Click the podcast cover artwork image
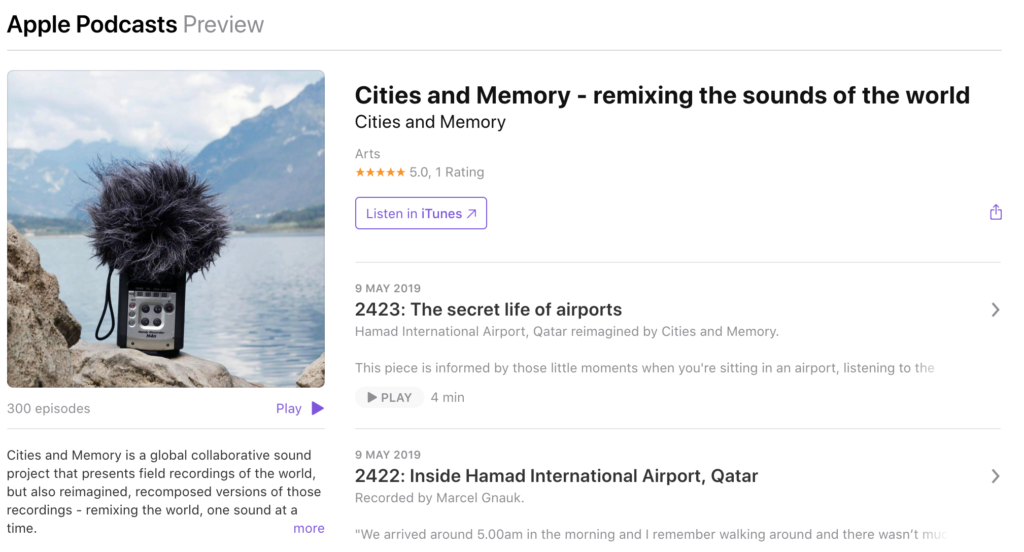This screenshot has width=1024, height=552. coord(166,229)
